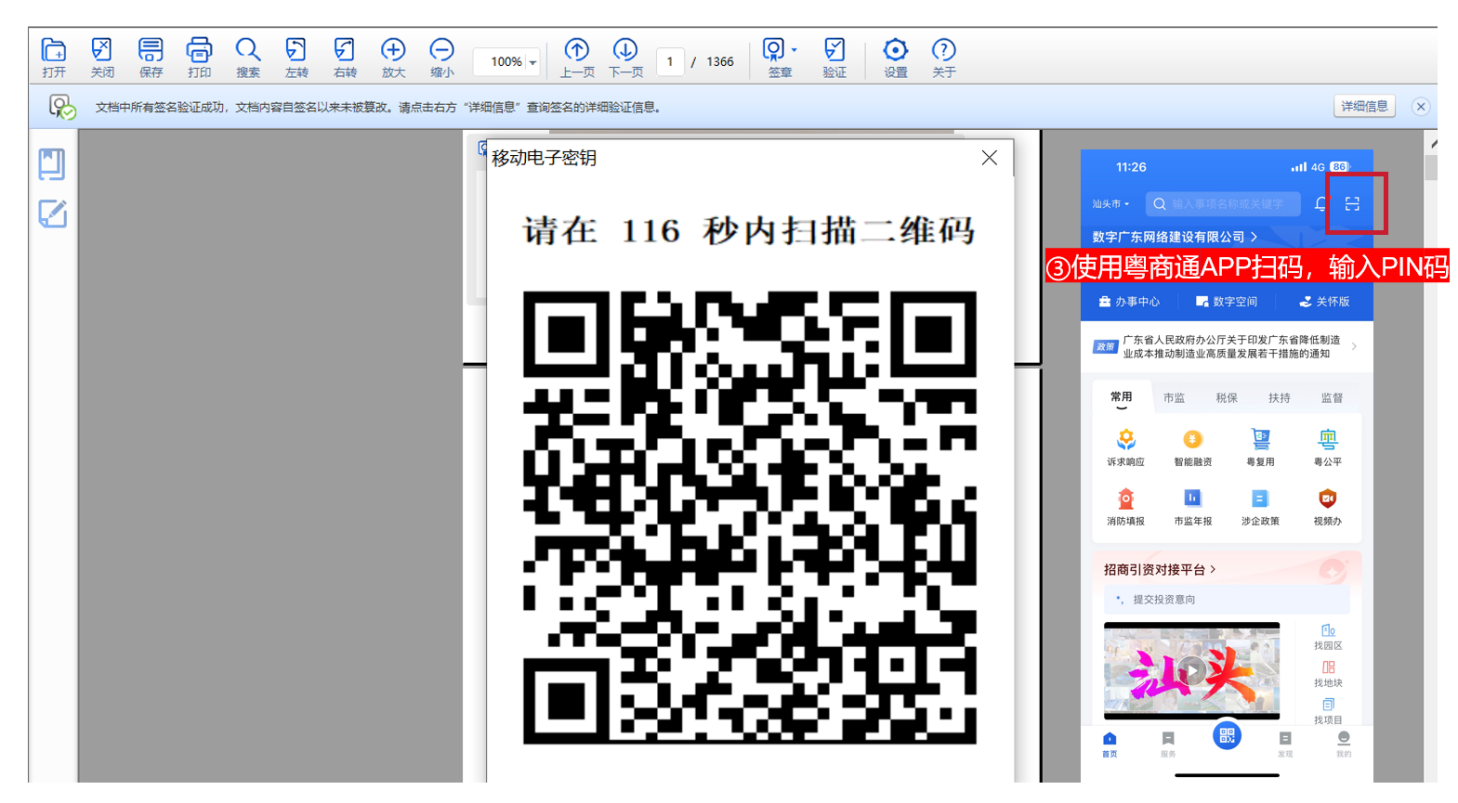This screenshot has height=803, width=1458.
Task: Open 数字广东网络建设有限公司 company link
Action: click(x=1175, y=237)
